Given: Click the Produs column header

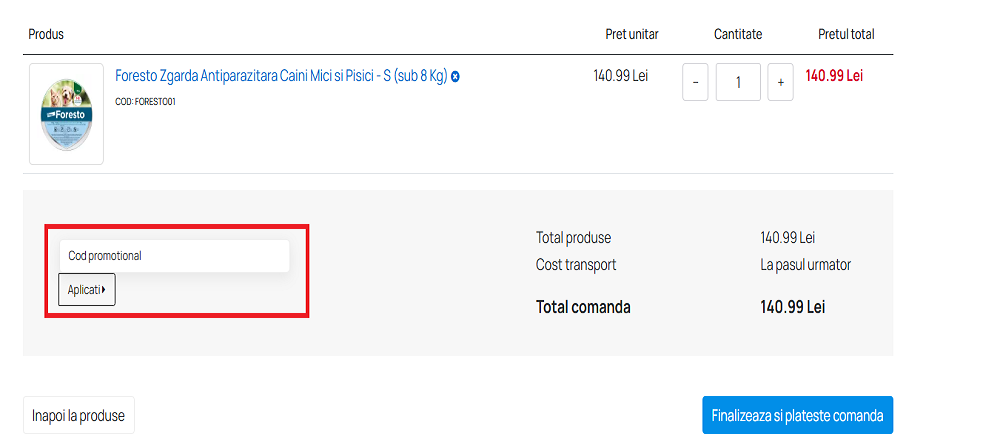Looking at the screenshot, I should 46,34.
